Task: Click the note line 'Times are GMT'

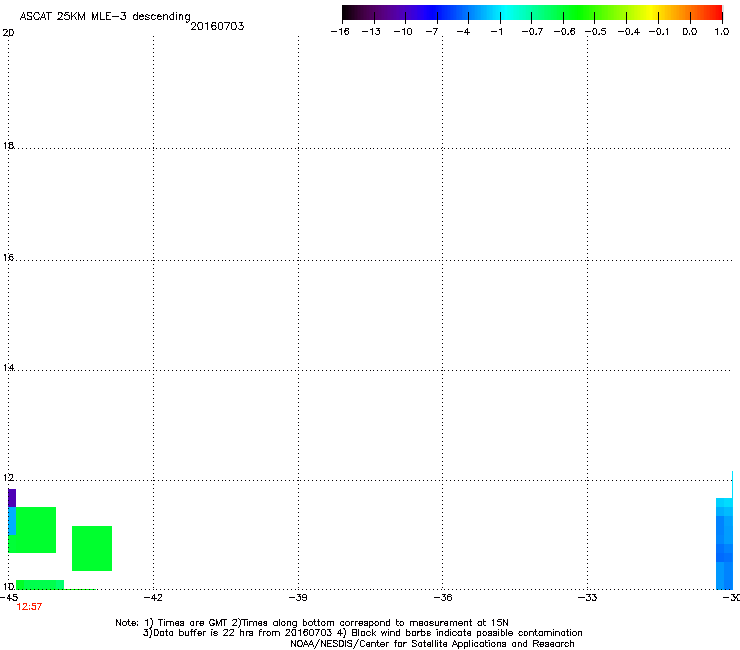Action: (193, 623)
